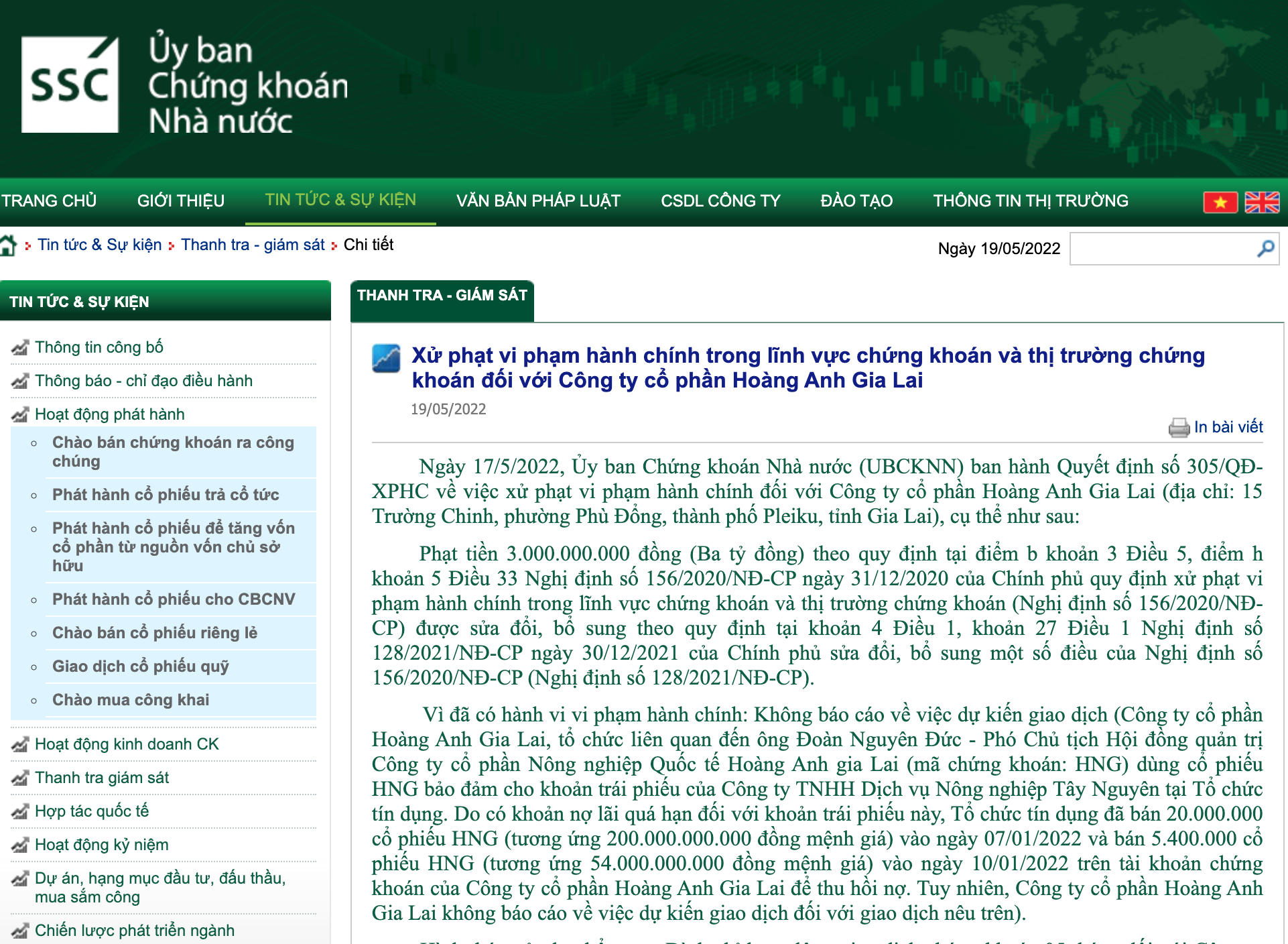
Task: Click Thanh tra - giám sát breadcrumb
Action: (253, 245)
